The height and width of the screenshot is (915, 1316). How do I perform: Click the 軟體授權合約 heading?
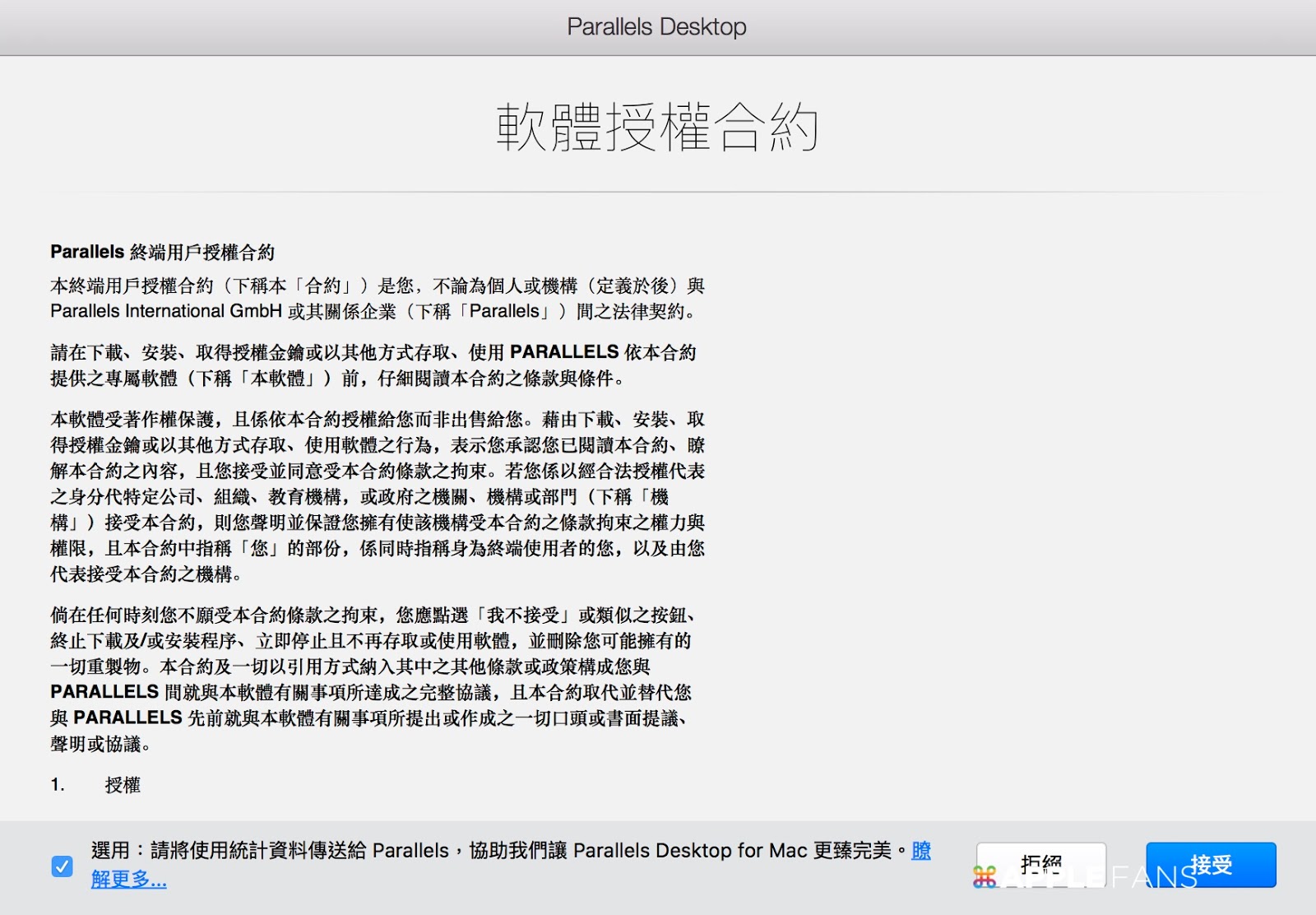coord(657,128)
